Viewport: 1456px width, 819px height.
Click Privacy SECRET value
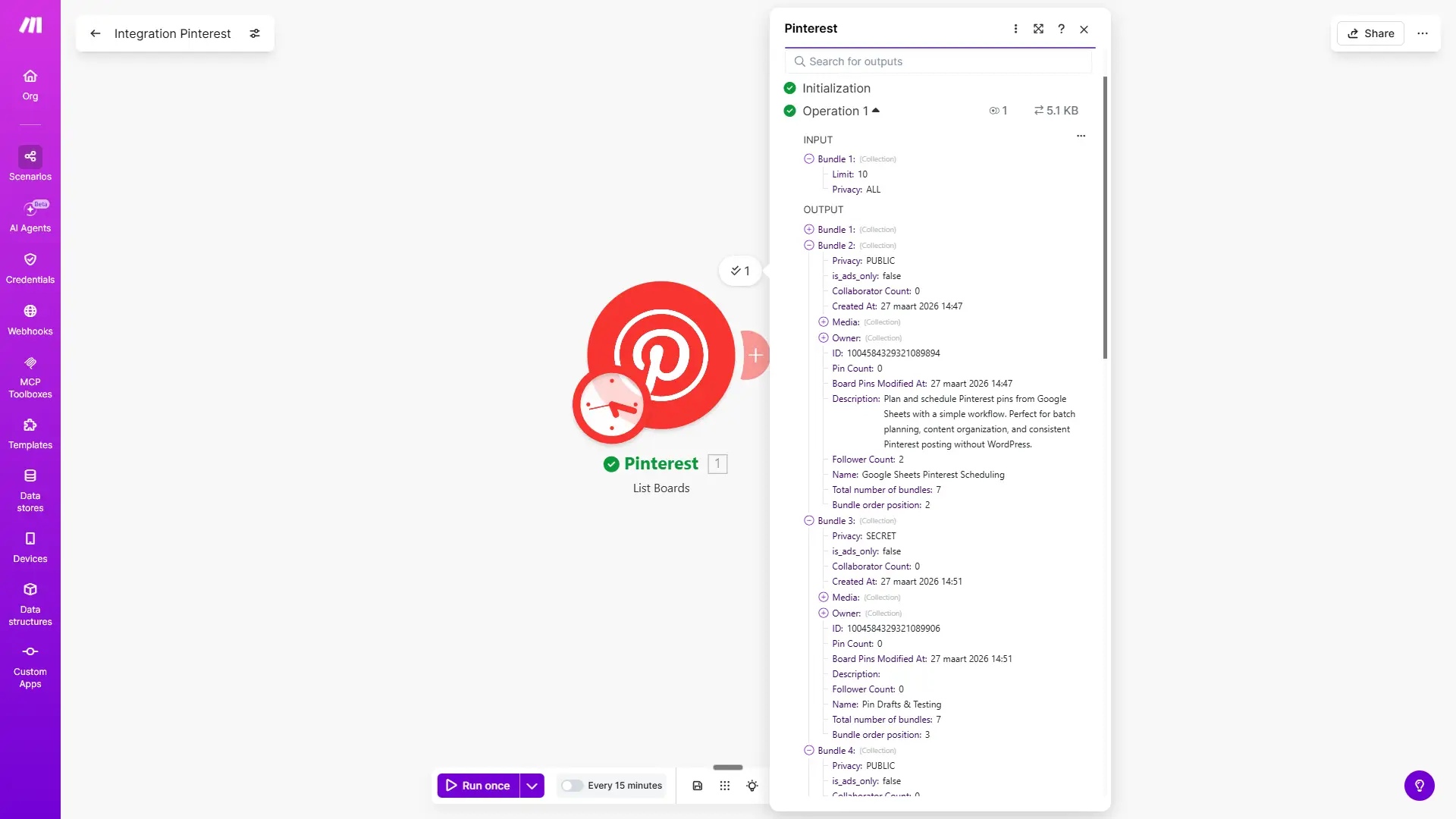881,536
